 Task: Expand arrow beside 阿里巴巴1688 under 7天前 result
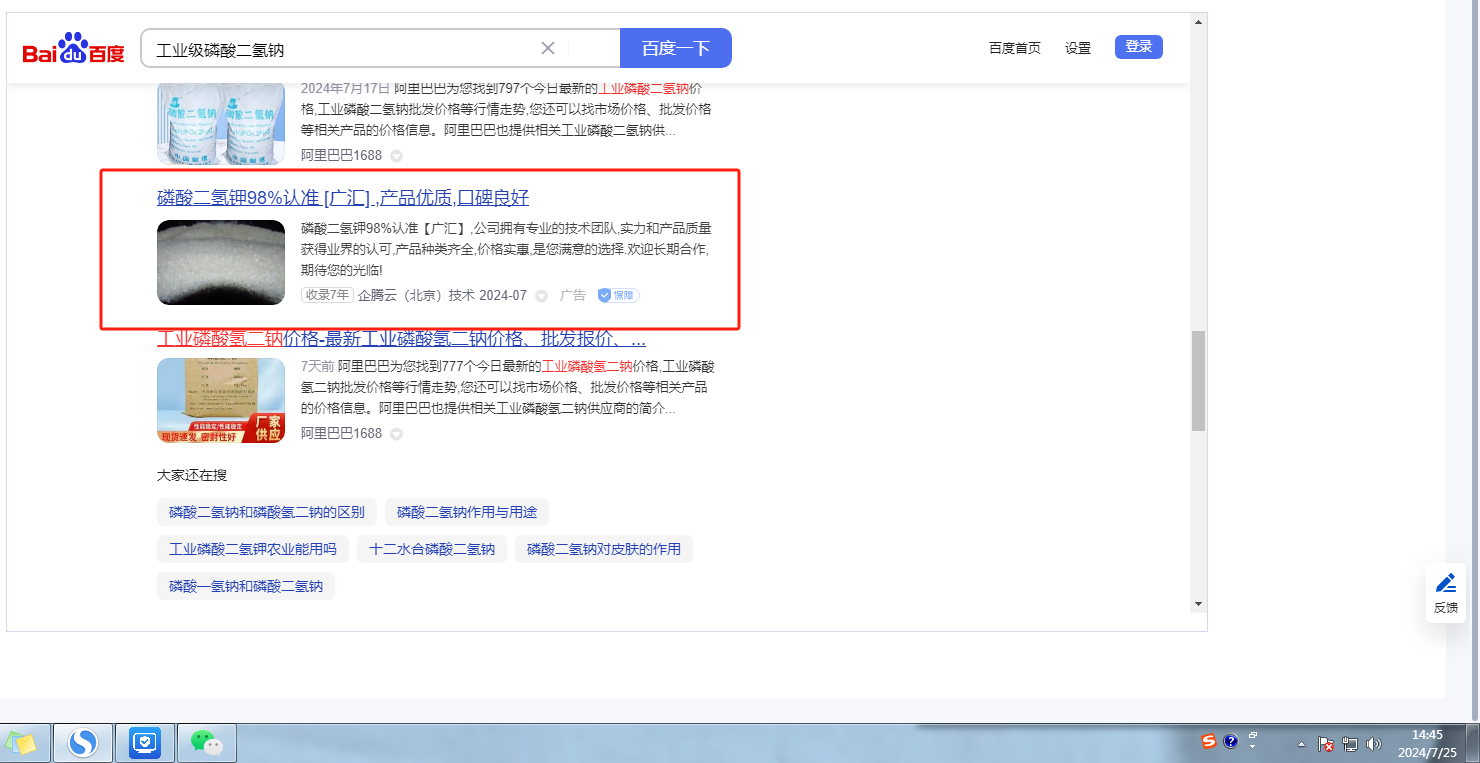pyautogui.click(x=396, y=434)
